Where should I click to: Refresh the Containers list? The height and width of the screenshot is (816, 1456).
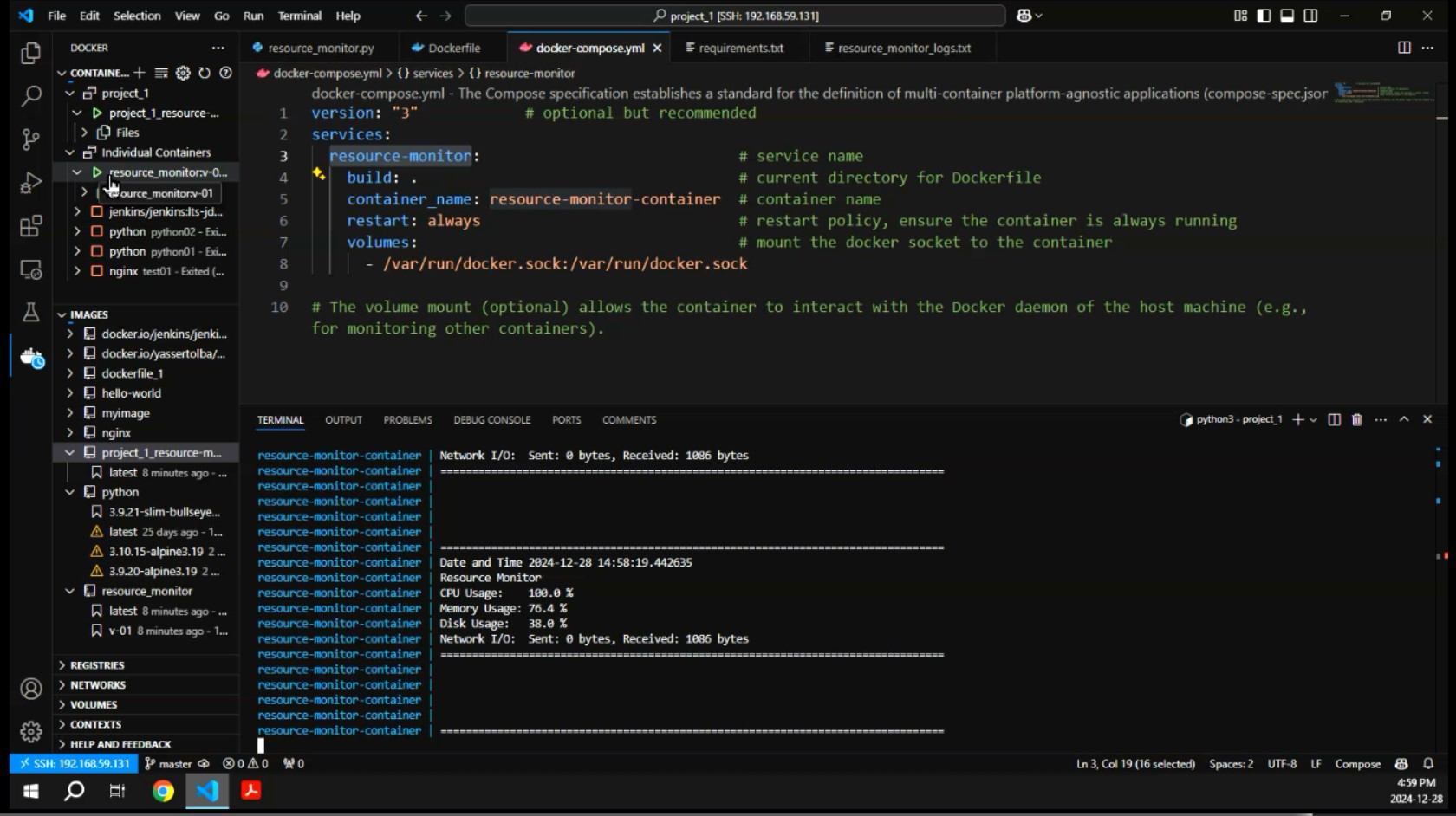pos(205,73)
